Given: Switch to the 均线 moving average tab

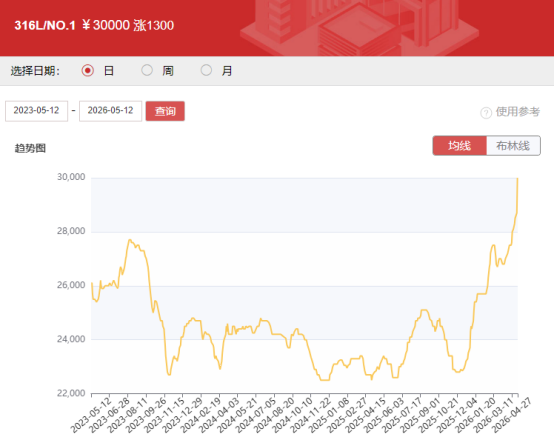Looking at the screenshot, I should pyautogui.click(x=460, y=146).
